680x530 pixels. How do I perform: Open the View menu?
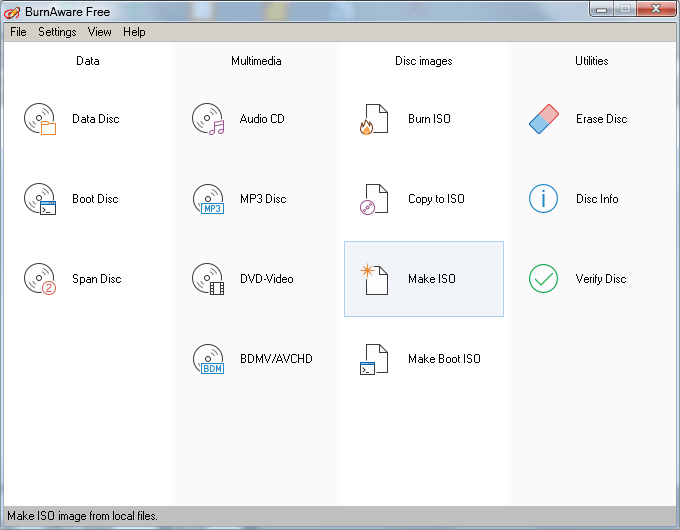tap(99, 32)
